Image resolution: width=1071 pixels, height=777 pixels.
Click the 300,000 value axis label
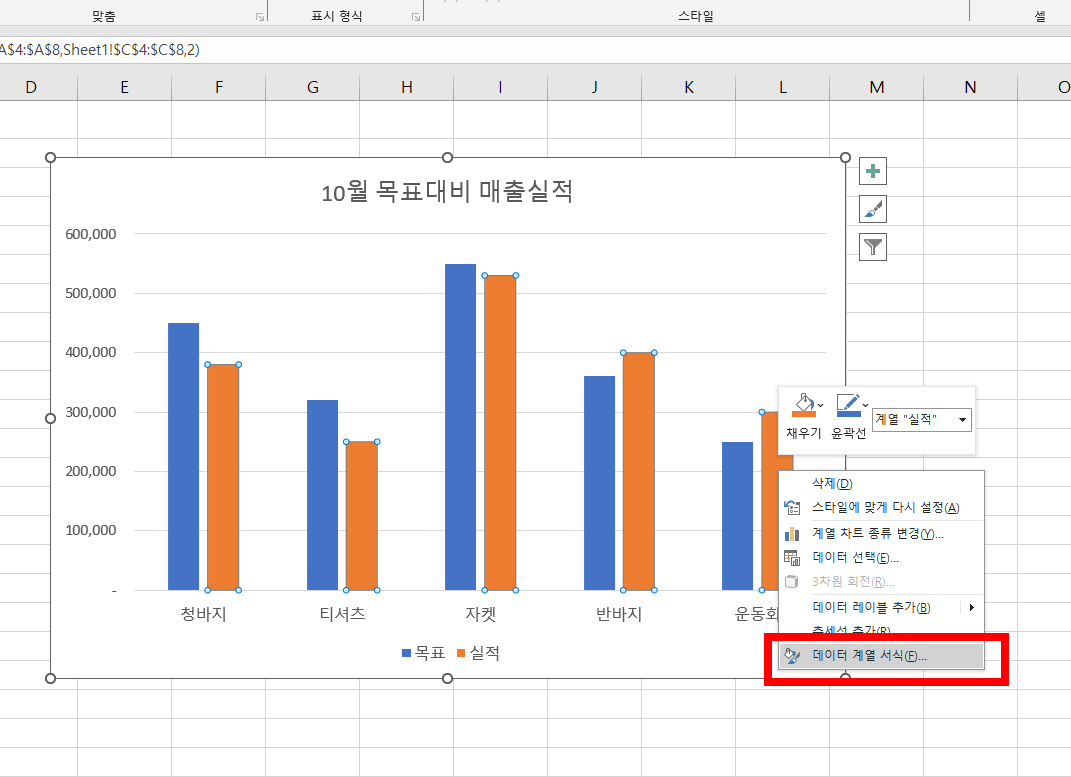pos(91,412)
